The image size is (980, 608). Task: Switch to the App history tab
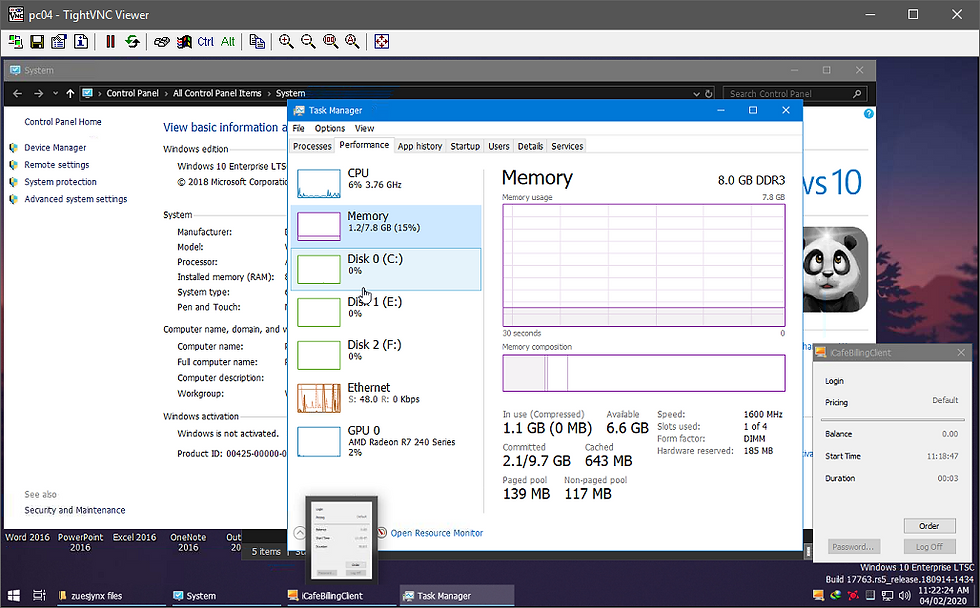tap(420, 146)
